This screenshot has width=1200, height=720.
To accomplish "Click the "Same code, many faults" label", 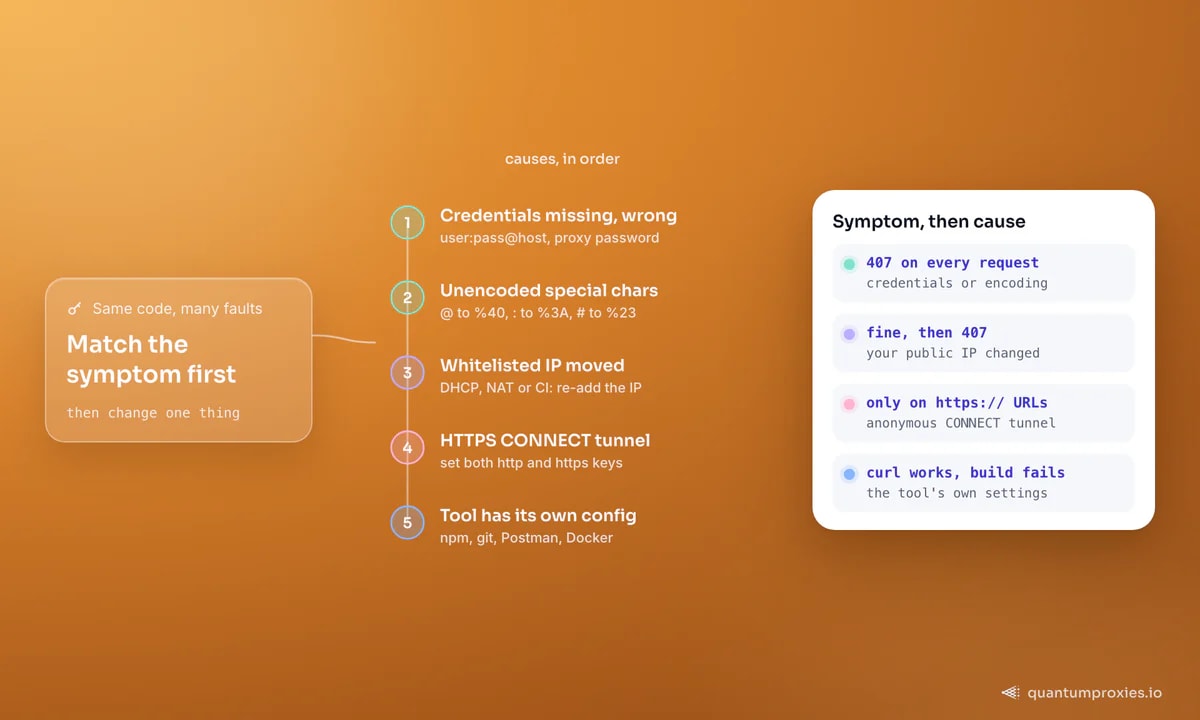I will coord(177,309).
